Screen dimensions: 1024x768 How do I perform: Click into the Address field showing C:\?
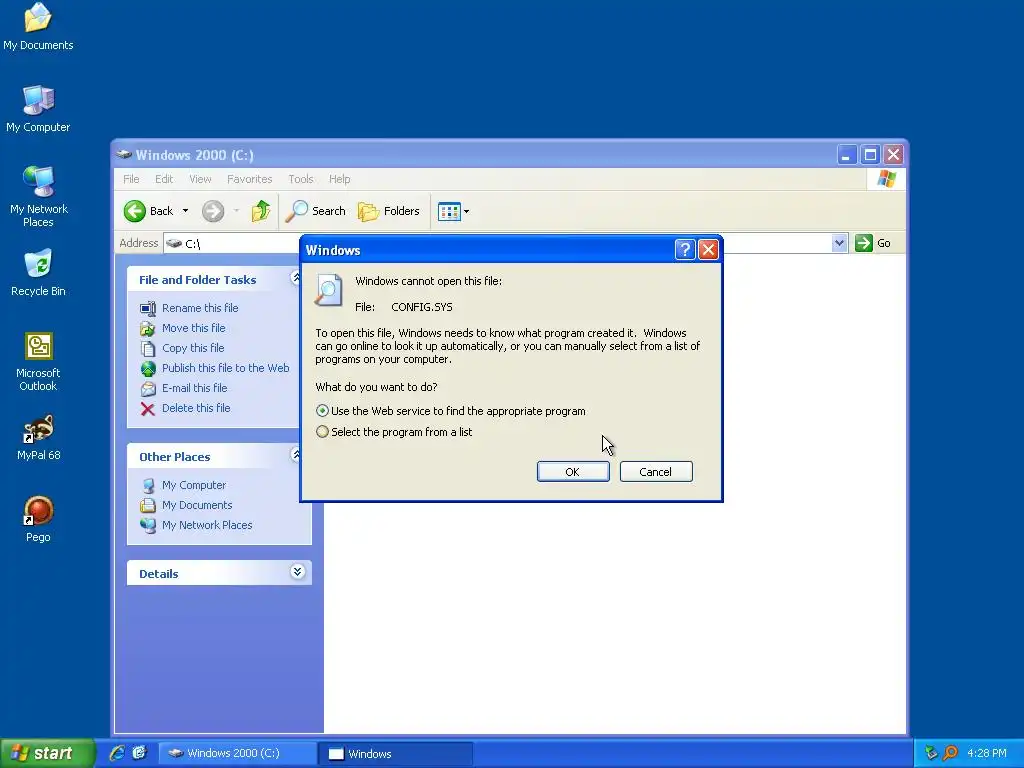[x=232, y=243]
